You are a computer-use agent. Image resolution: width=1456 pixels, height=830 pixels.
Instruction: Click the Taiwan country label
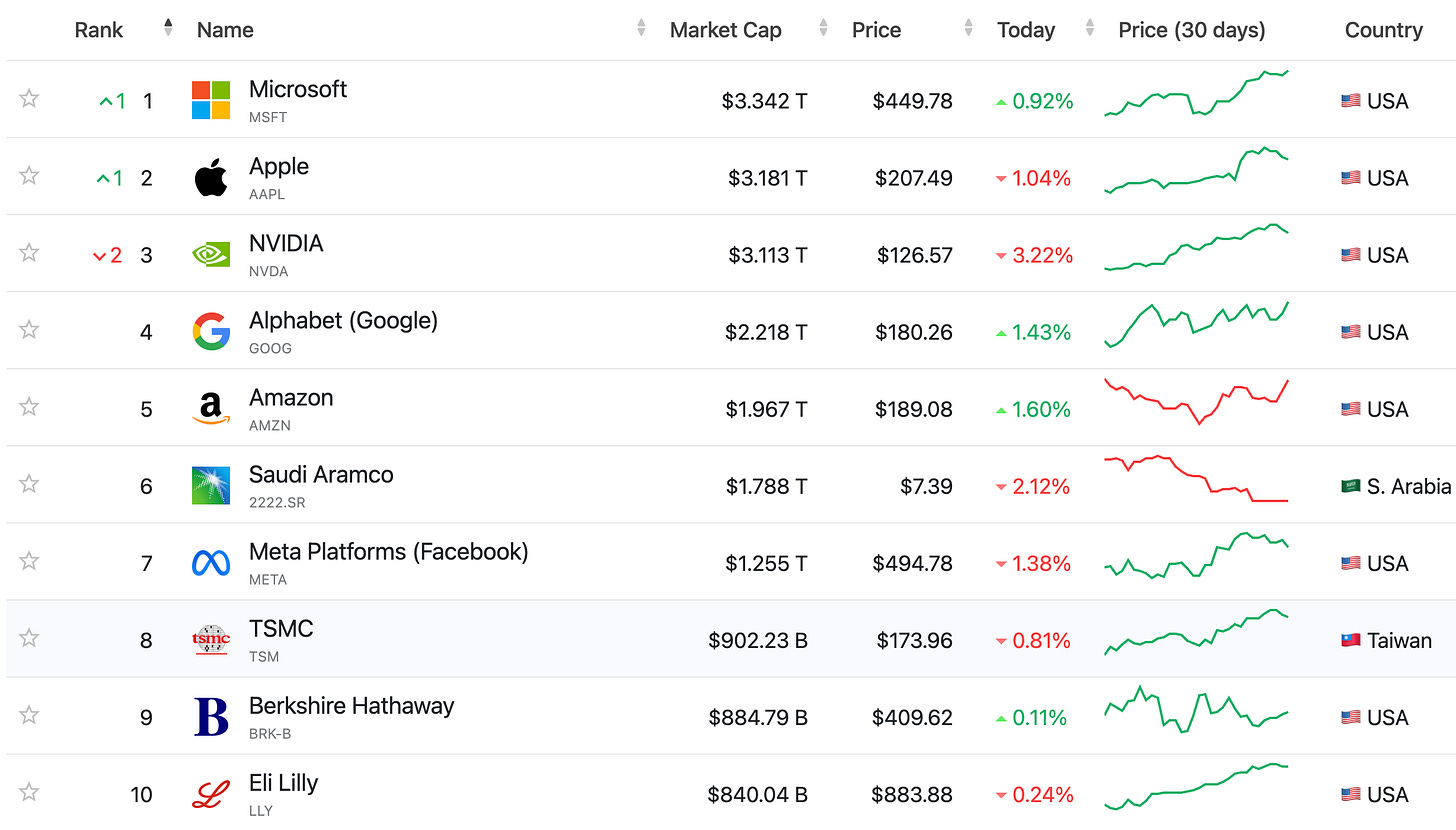[x=1399, y=640]
